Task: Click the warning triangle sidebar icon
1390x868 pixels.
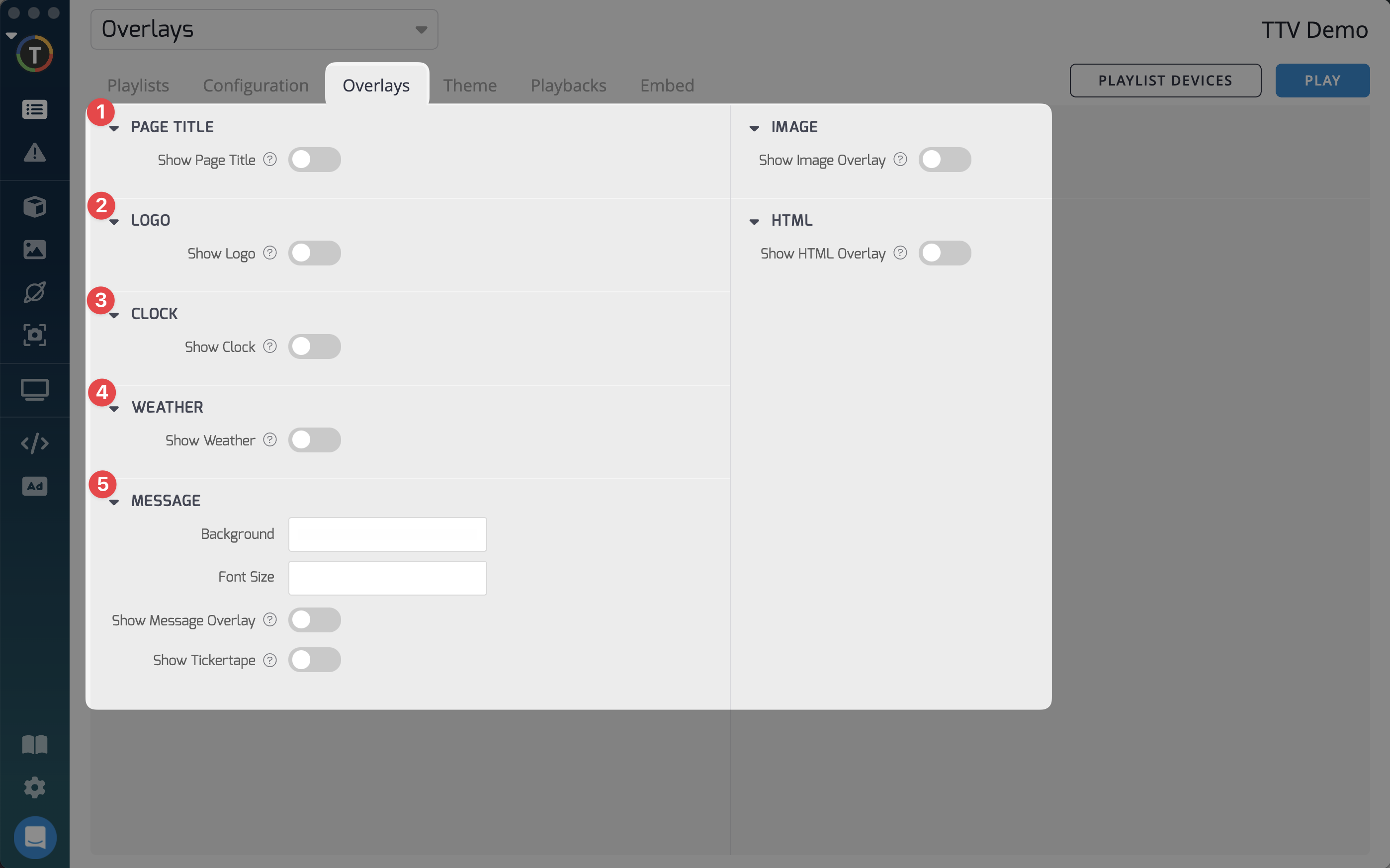Action: (x=34, y=153)
